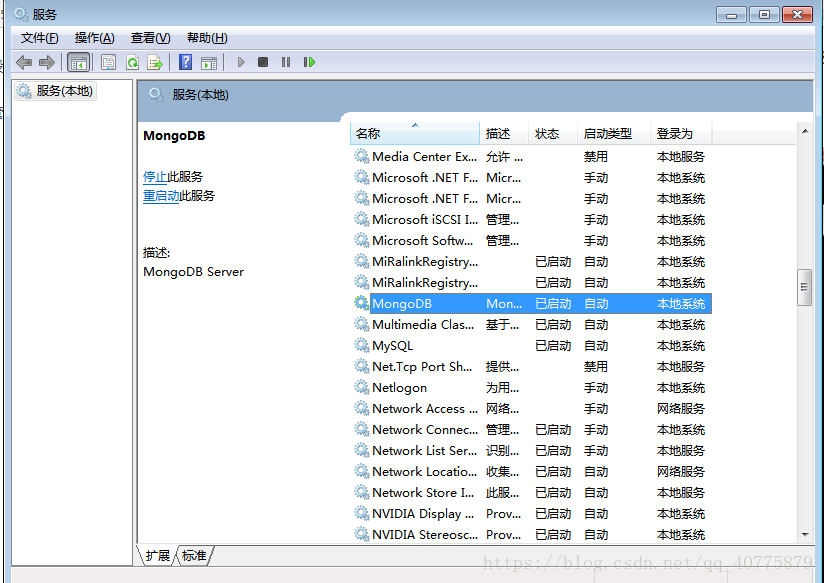Select Media Center Ex... service name
Image resolution: width=824 pixels, height=583 pixels.
coord(425,157)
